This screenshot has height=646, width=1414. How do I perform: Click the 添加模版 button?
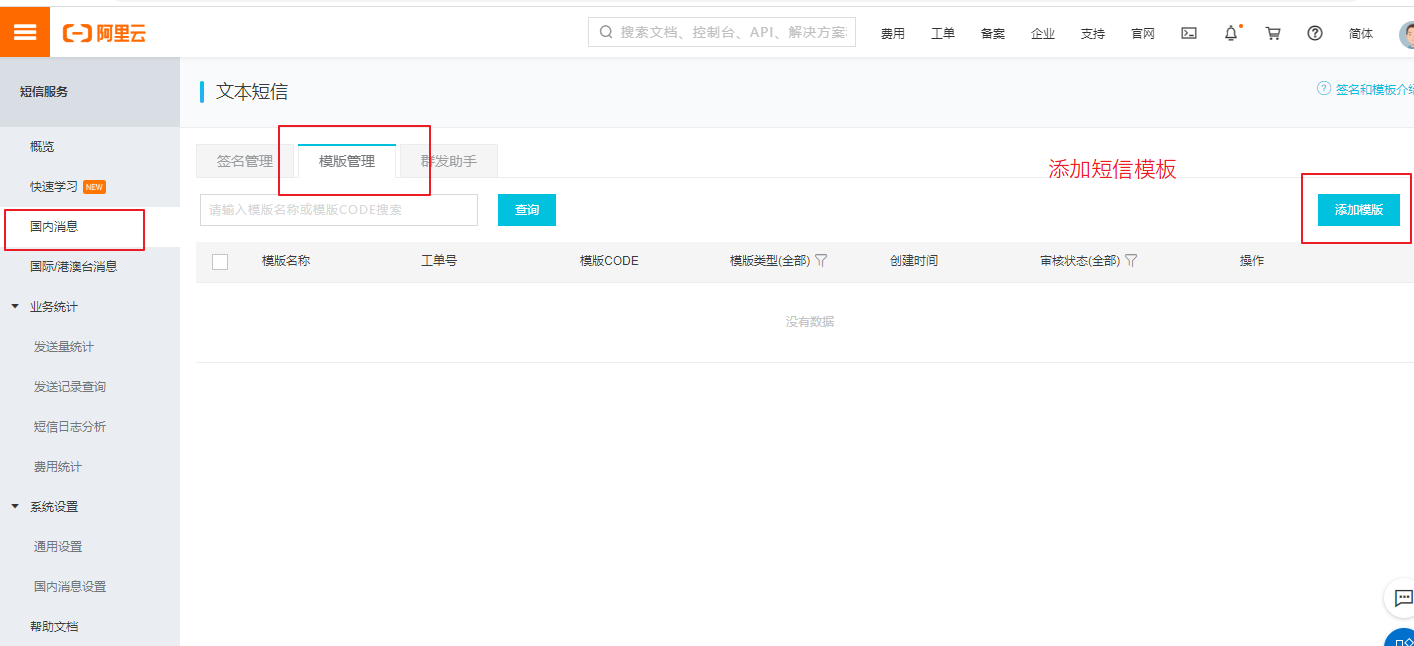(1358, 209)
